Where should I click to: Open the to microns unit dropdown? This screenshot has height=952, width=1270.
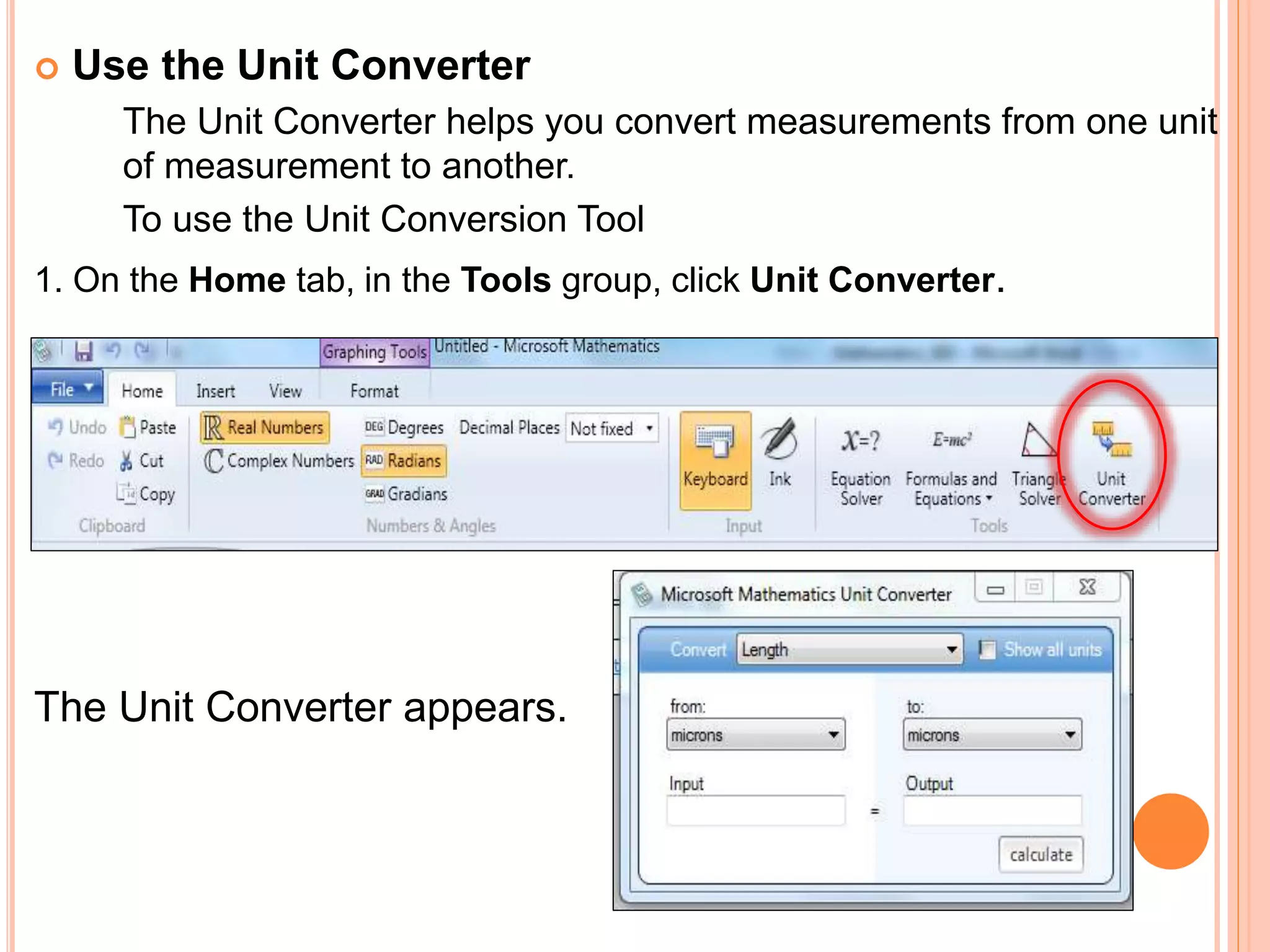[992, 735]
